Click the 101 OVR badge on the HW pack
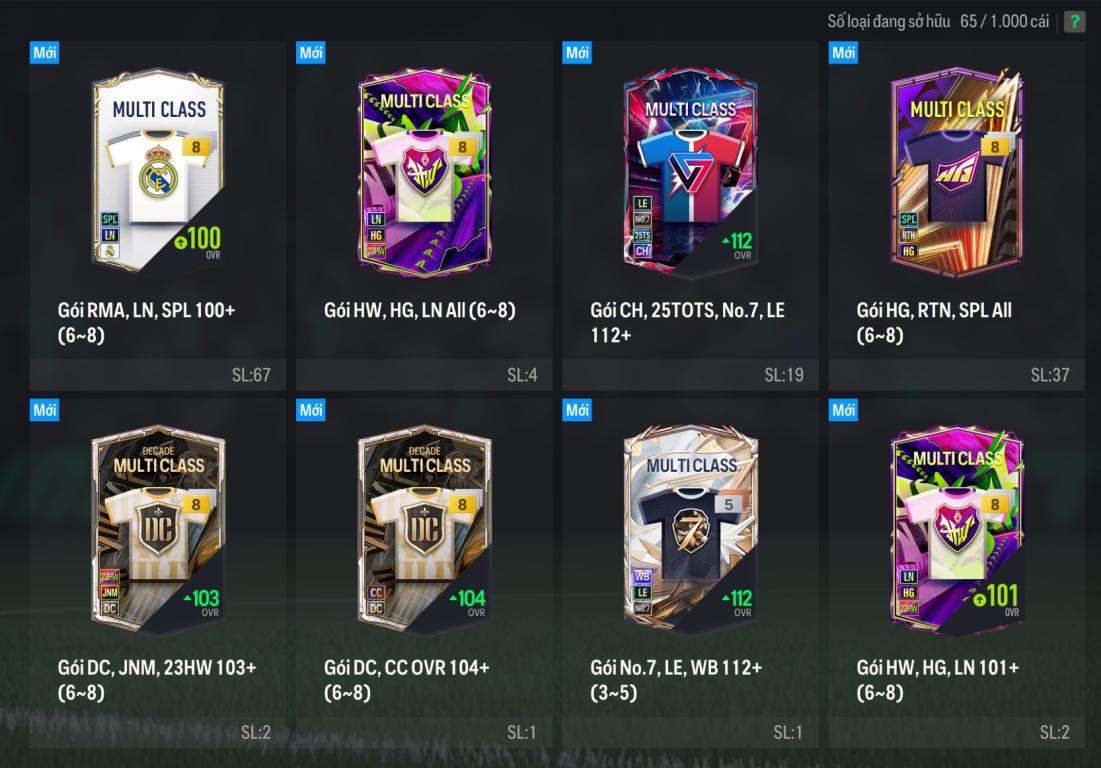 coord(996,600)
